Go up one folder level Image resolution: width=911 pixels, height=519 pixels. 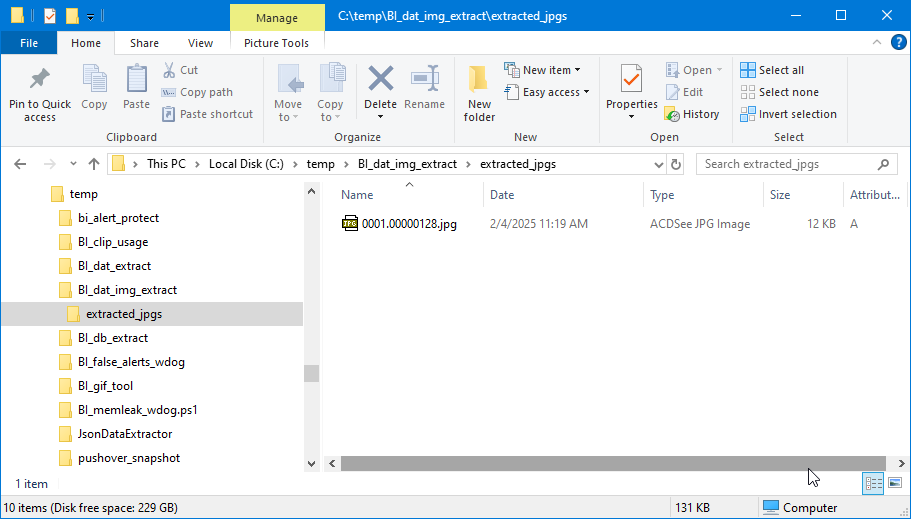tap(94, 164)
